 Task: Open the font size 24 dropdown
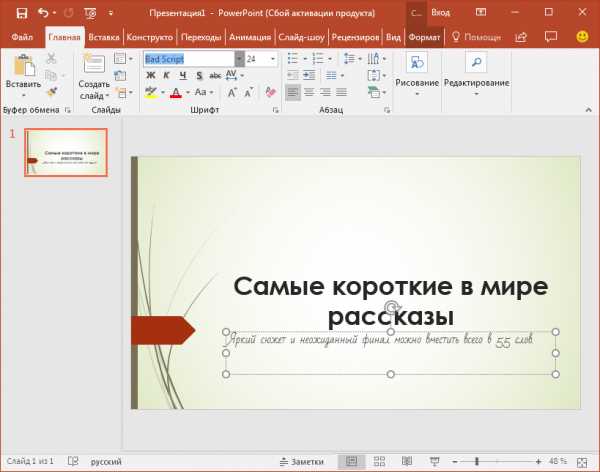(x=272, y=59)
